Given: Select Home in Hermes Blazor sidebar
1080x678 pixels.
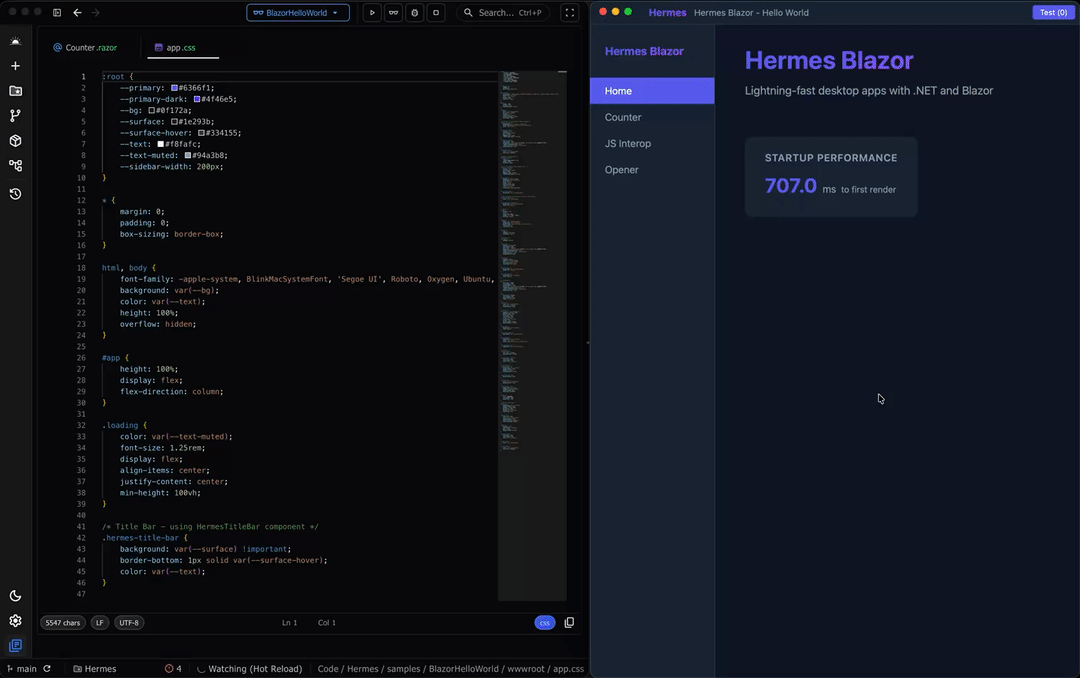Looking at the screenshot, I should pos(652,91).
